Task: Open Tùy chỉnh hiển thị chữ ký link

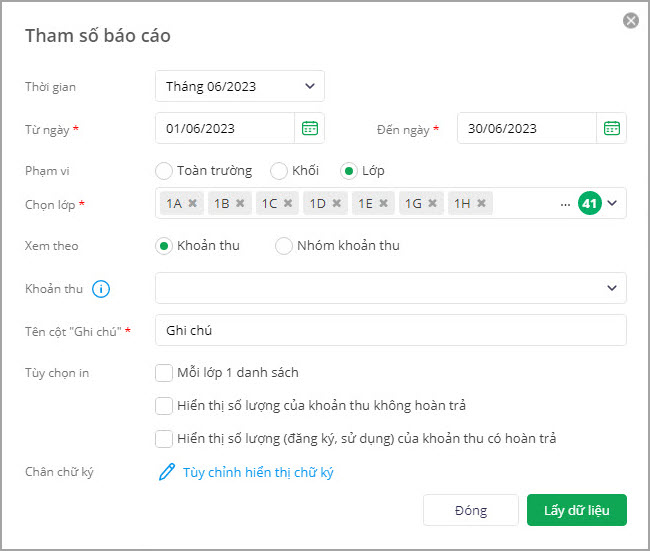Action: (258, 472)
